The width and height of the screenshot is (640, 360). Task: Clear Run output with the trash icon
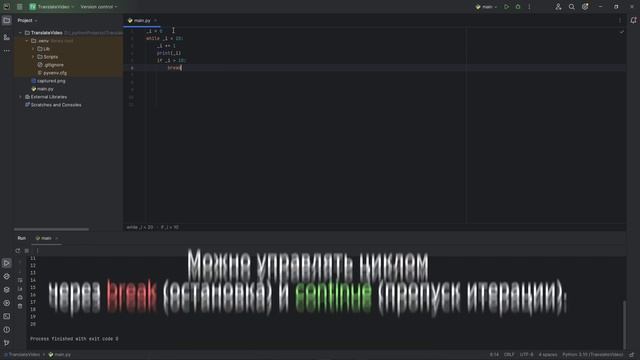pyautogui.click(x=20, y=306)
